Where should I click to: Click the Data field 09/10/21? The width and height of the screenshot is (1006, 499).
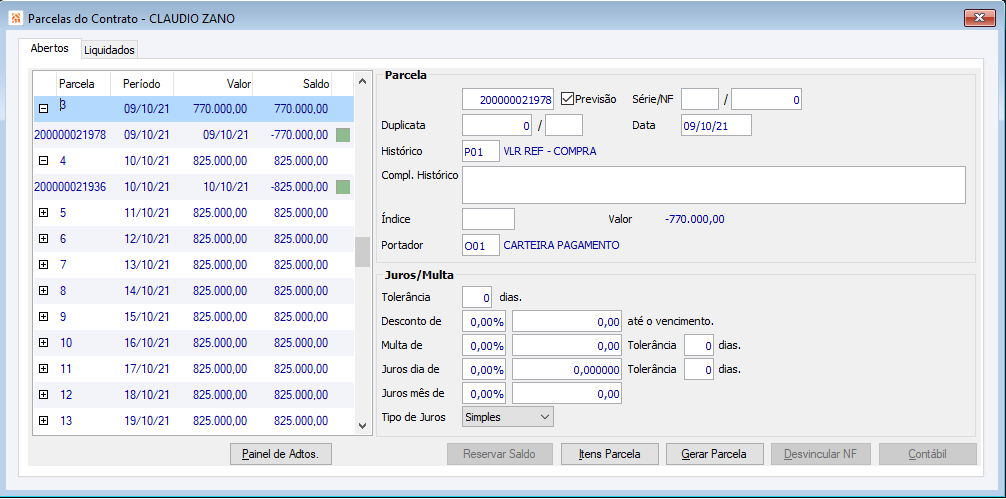(x=716, y=125)
